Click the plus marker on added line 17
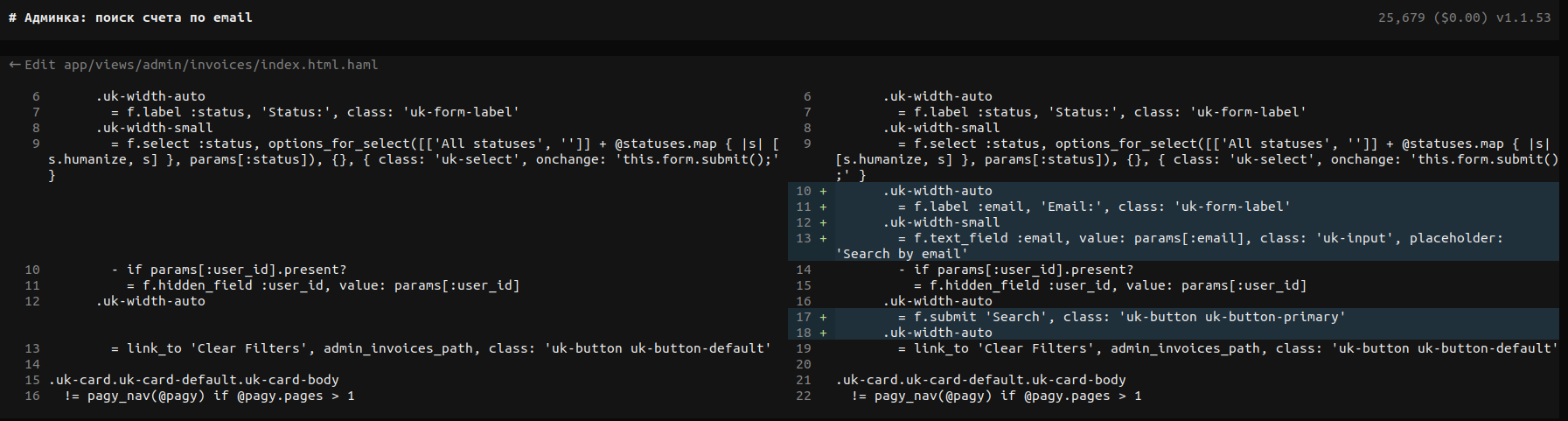 823,317
